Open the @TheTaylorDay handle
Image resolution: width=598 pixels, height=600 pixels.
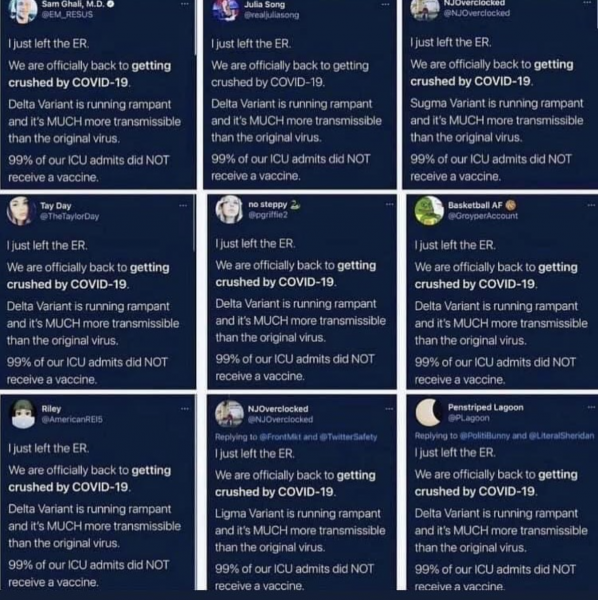70,217
